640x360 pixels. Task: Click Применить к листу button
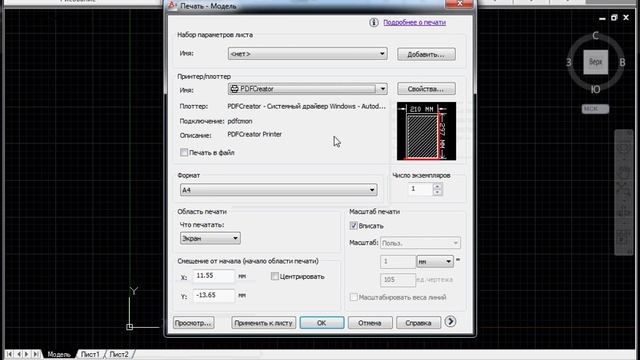point(264,322)
